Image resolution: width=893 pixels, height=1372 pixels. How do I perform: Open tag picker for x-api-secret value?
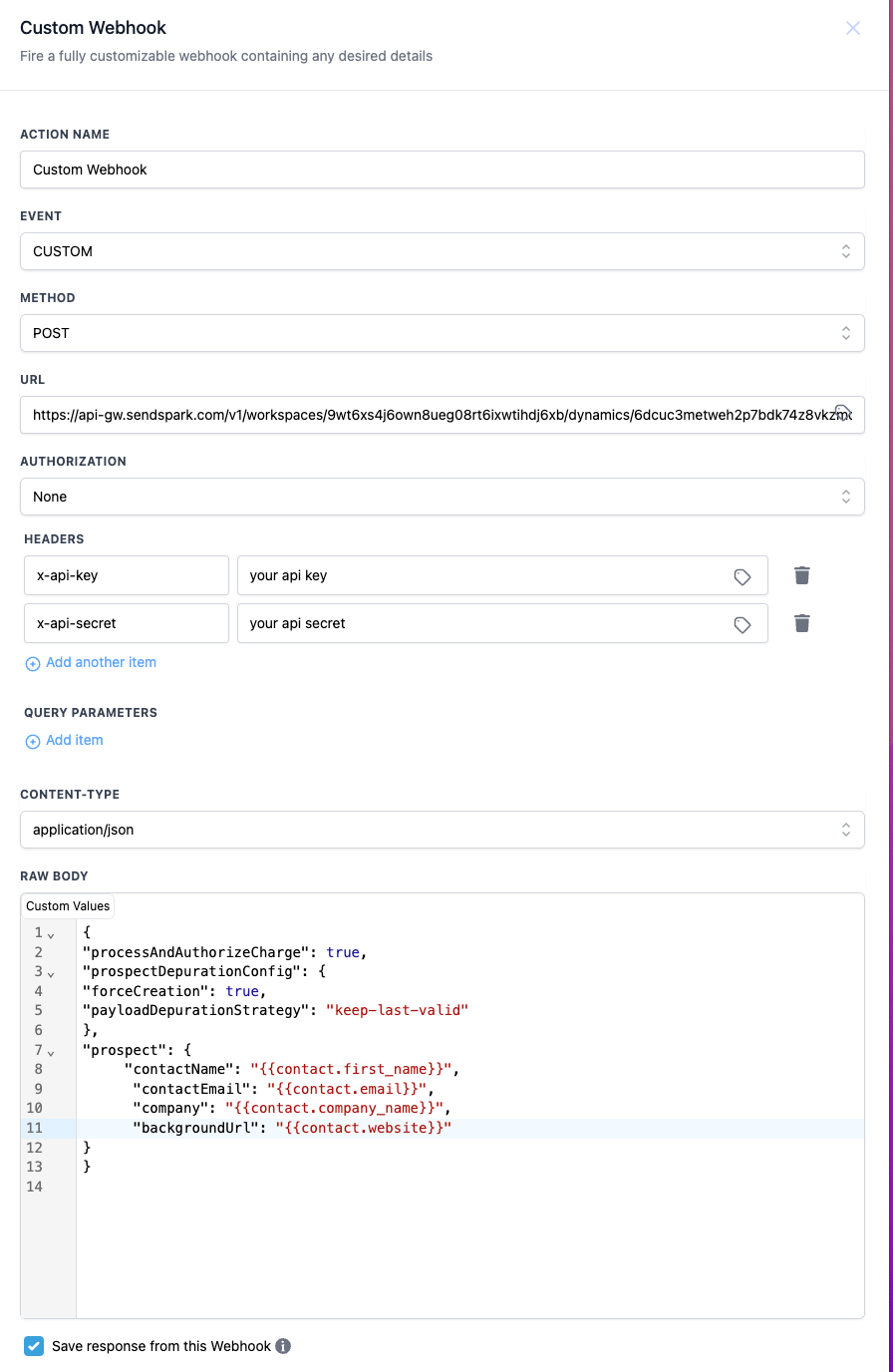(743, 624)
